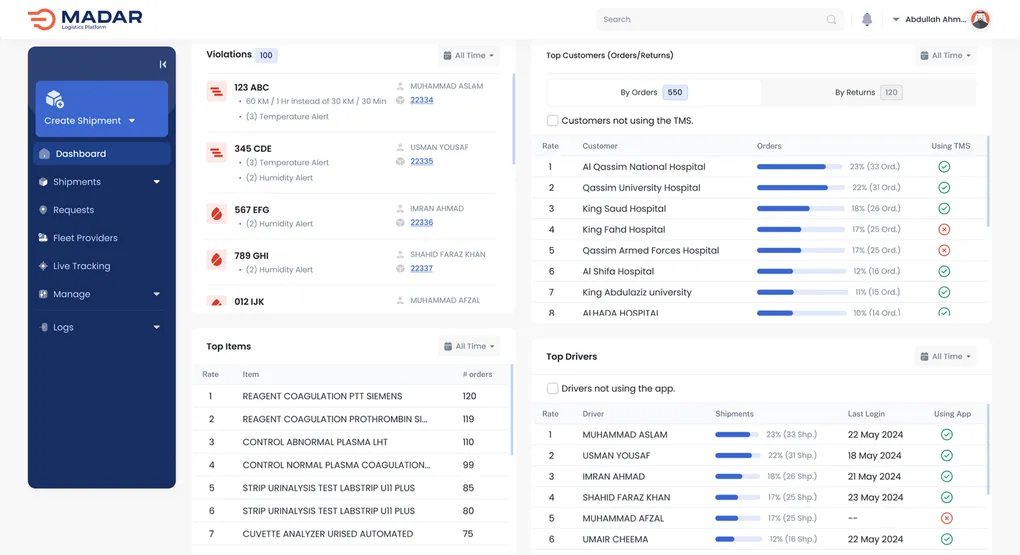Check 'Customers not using the TMS' box
The width and height of the screenshot is (1020, 555).
pyautogui.click(x=553, y=121)
